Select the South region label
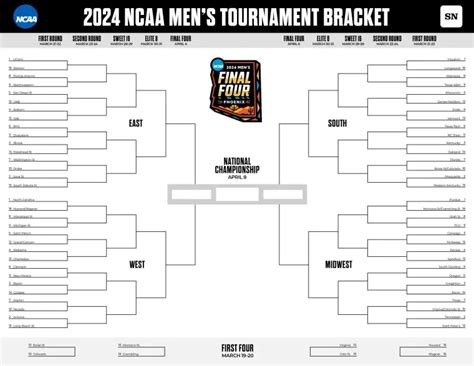 (x=337, y=123)
